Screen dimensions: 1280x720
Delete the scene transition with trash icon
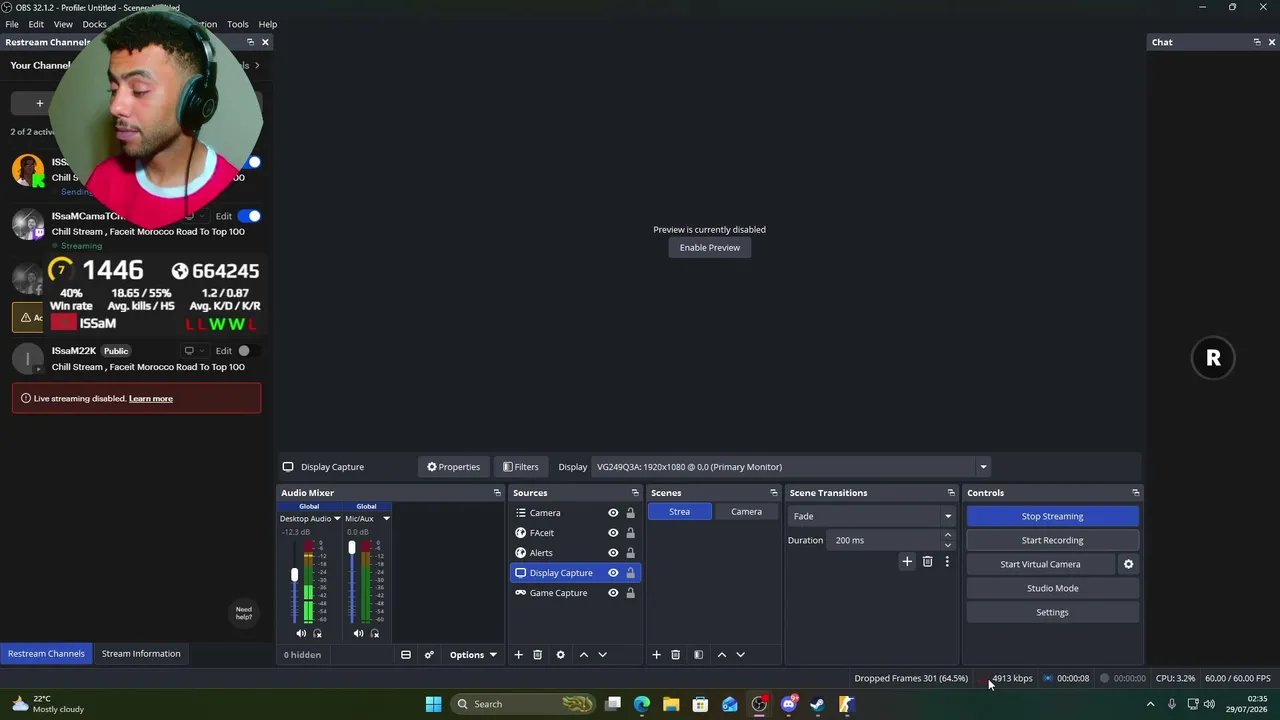click(x=927, y=562)
